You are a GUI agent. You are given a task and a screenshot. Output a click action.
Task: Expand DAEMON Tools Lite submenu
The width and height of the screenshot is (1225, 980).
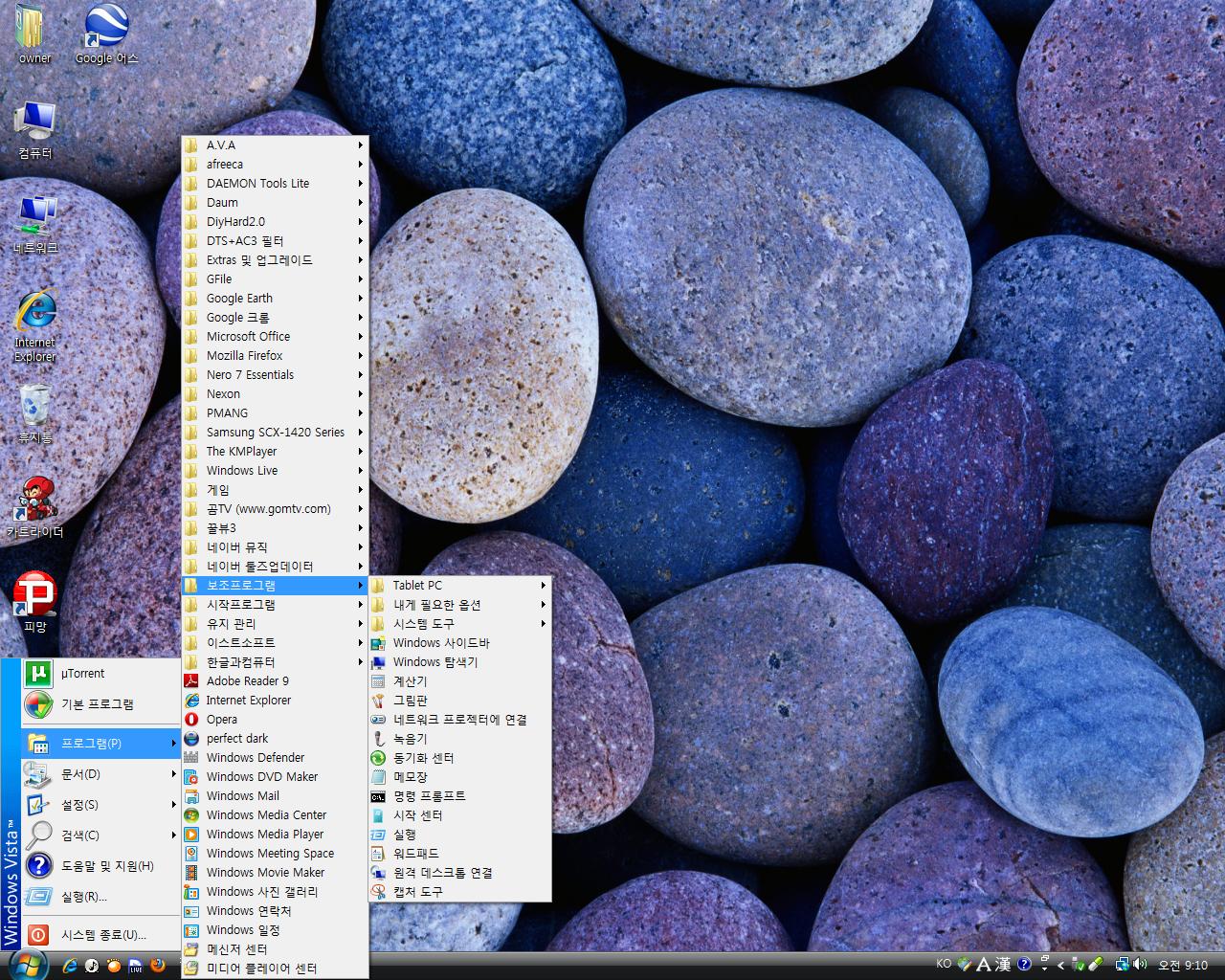tap(275, 184)
